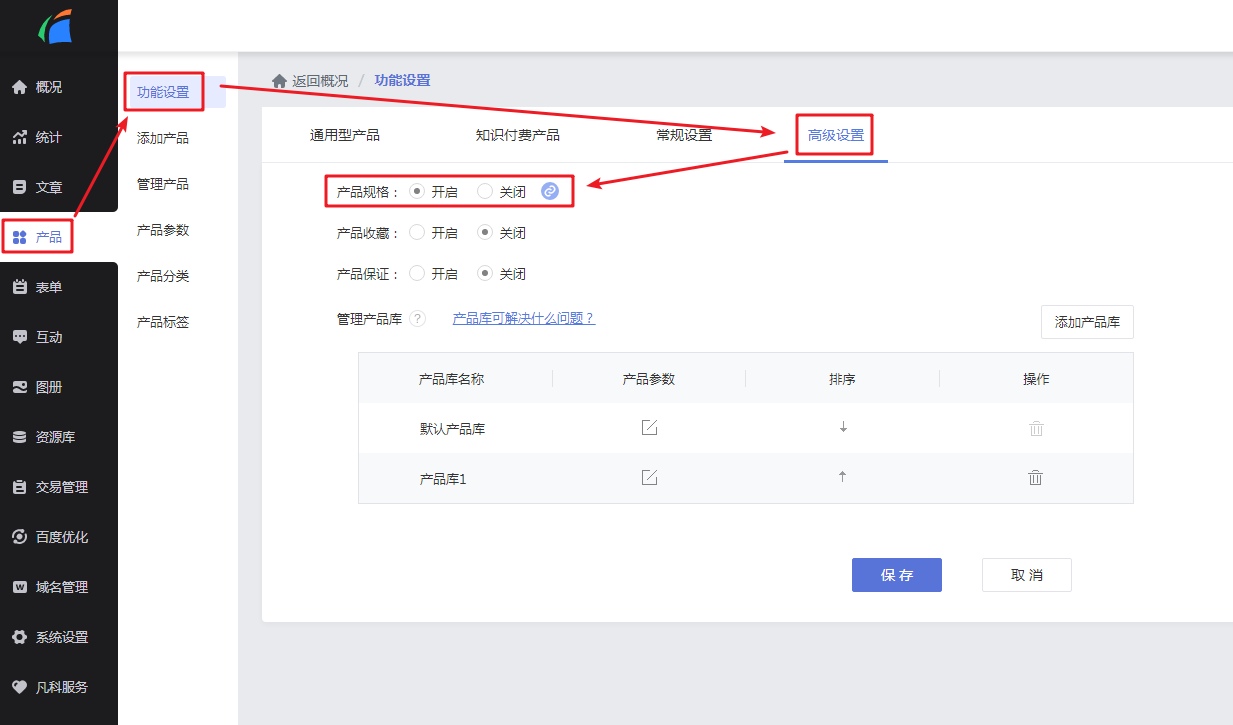
Task: Open the 产品库可解决什么问题？ link
Action: click(x=524, y=318)
